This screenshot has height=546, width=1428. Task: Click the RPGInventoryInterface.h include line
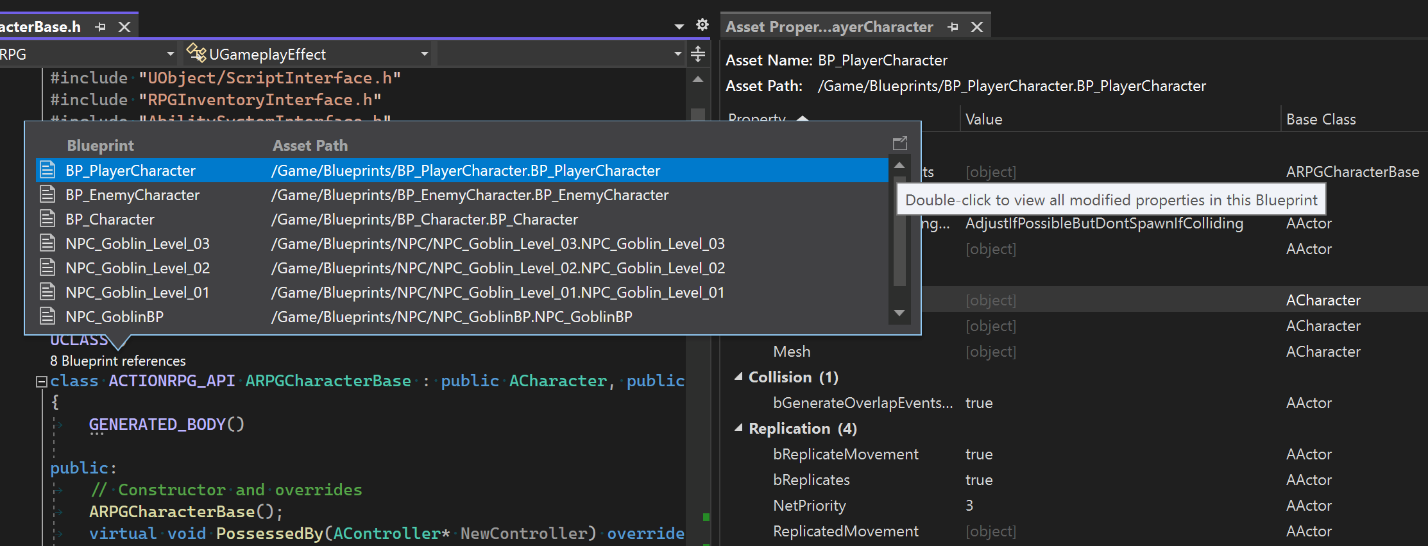(x=216, y=99)
